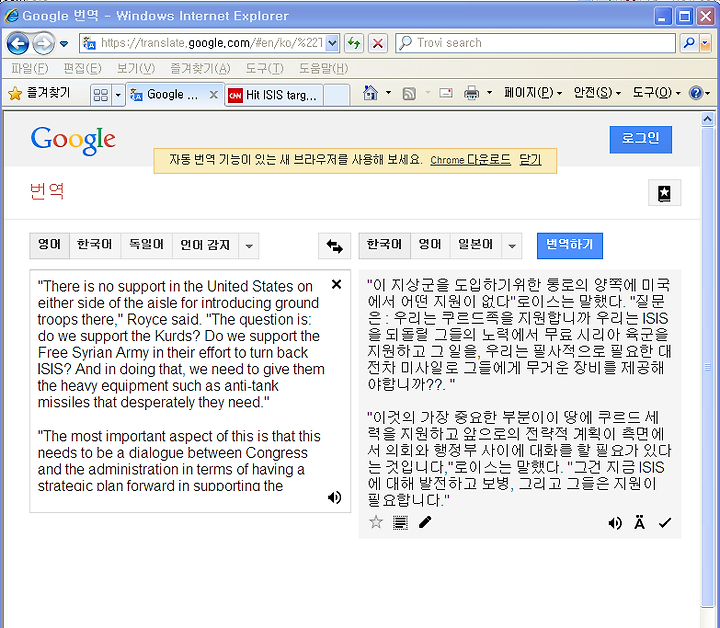The image size is (720, 628).
Task: Close the Google translate tab
Action: click(x=214, y=95)
